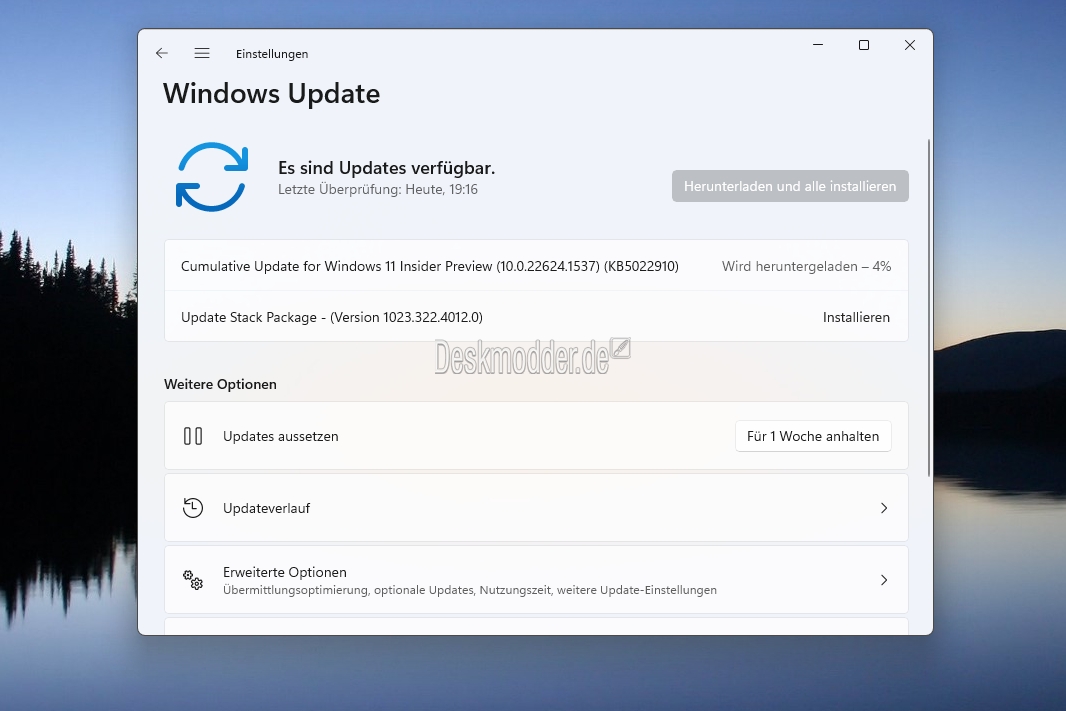1066x711 pixels.
Task: Minimize the Einstellungen window
Action: [x=818, y=45]
